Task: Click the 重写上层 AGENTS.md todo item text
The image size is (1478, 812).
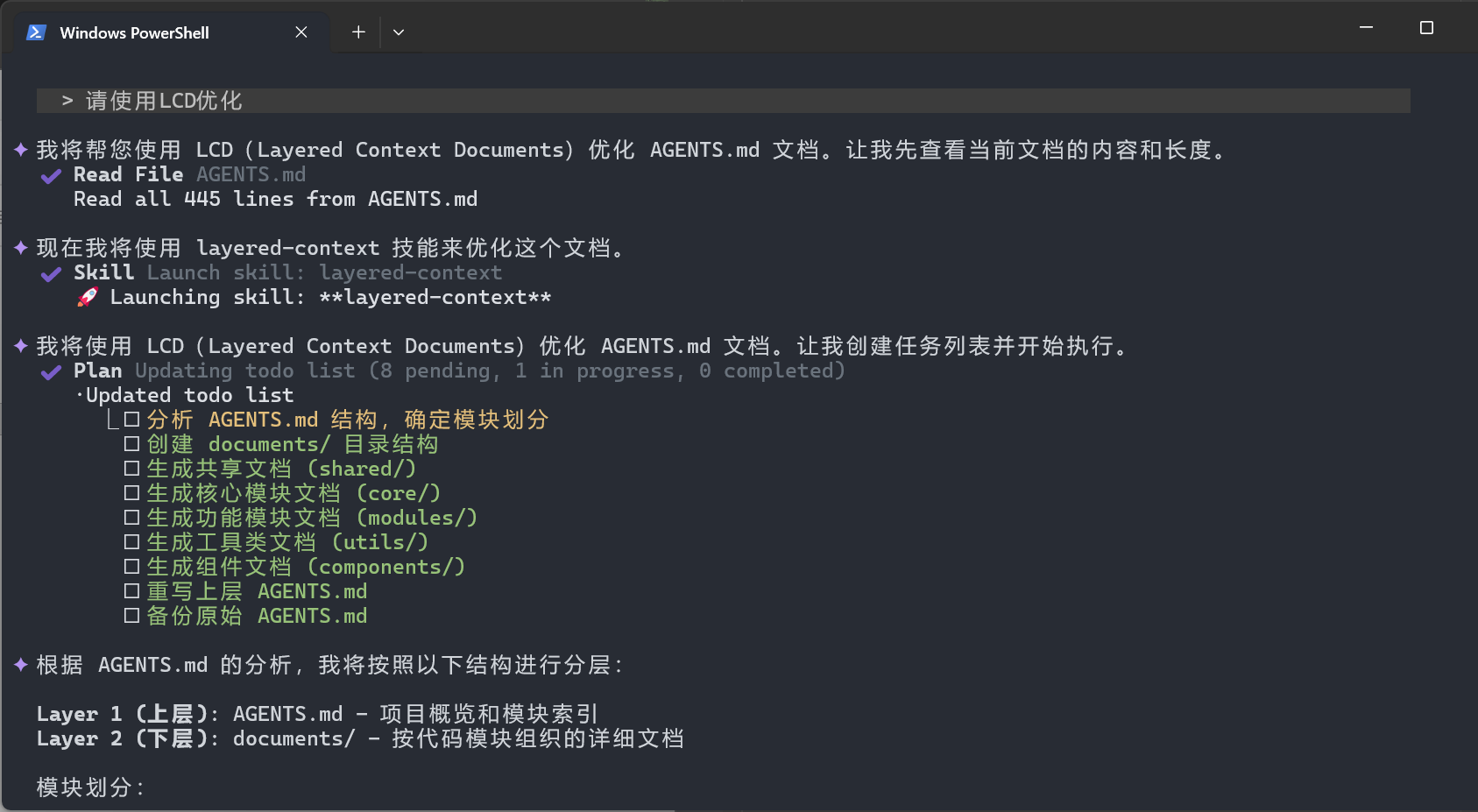Action: click(x=257, y=591)
